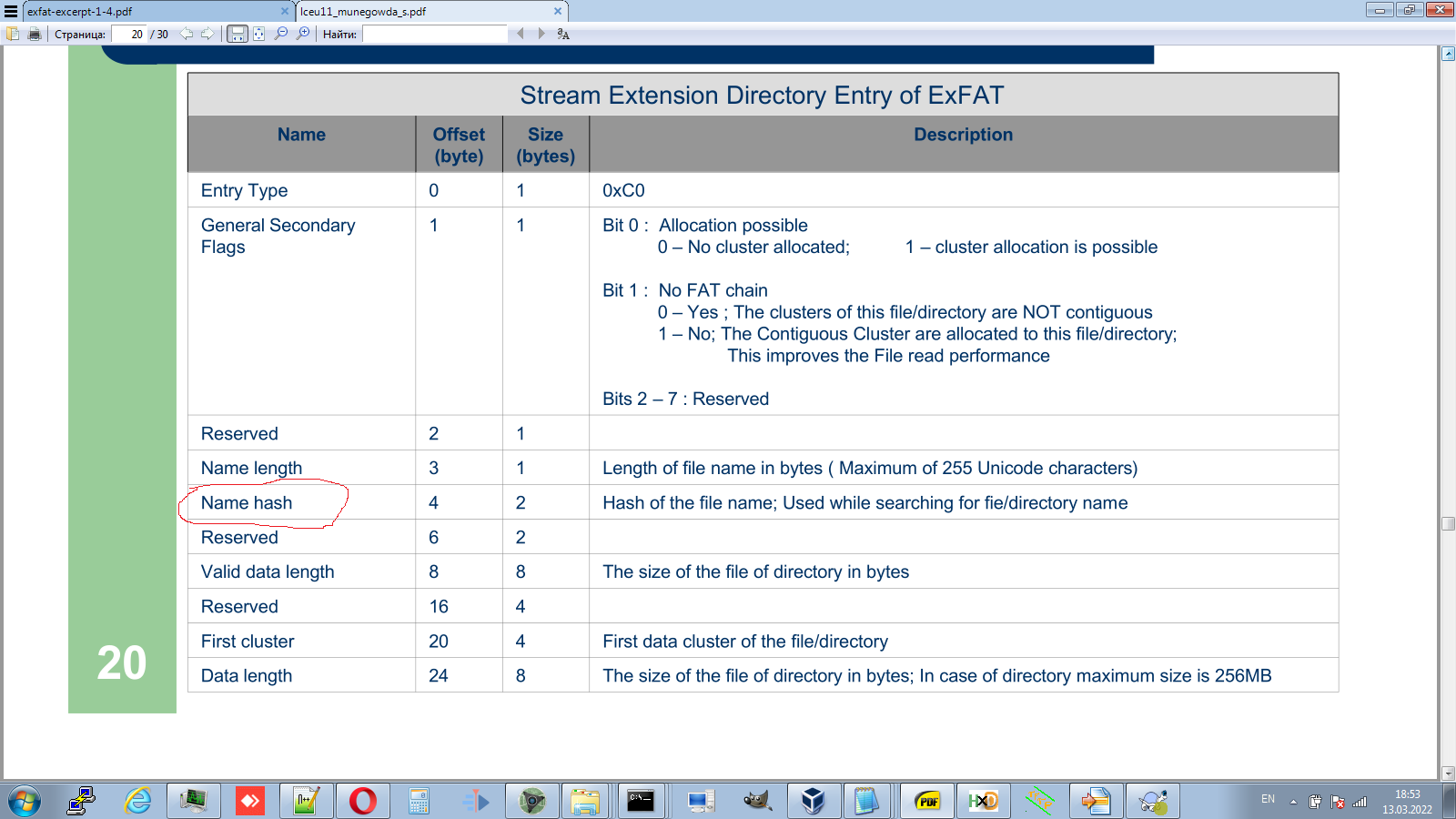1456x819 pixels.
Task: Go to the previous page arrow
Action: 187,34
